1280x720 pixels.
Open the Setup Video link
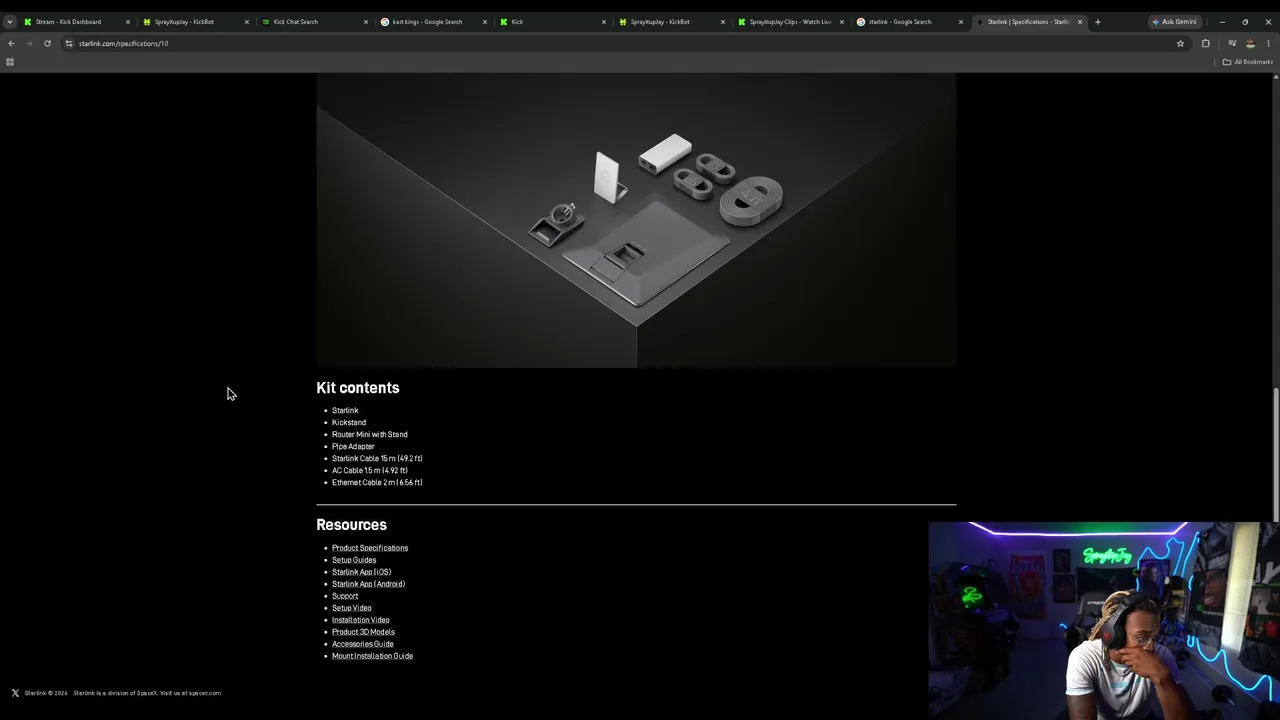point(352,608)
